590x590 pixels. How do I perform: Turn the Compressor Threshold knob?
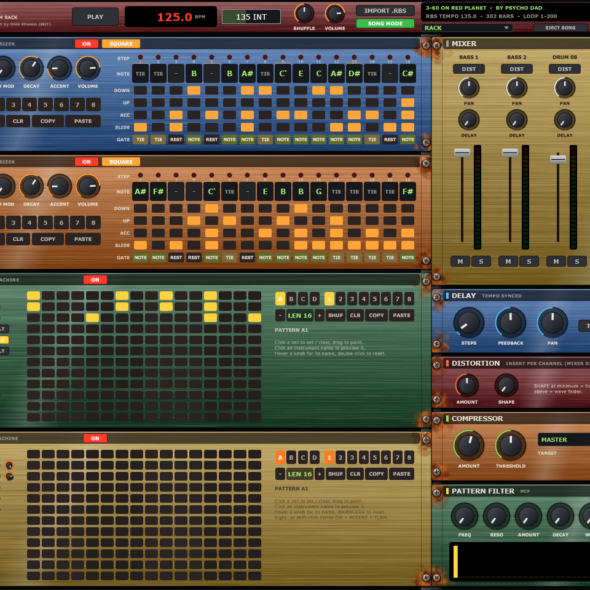pos(511,446)
